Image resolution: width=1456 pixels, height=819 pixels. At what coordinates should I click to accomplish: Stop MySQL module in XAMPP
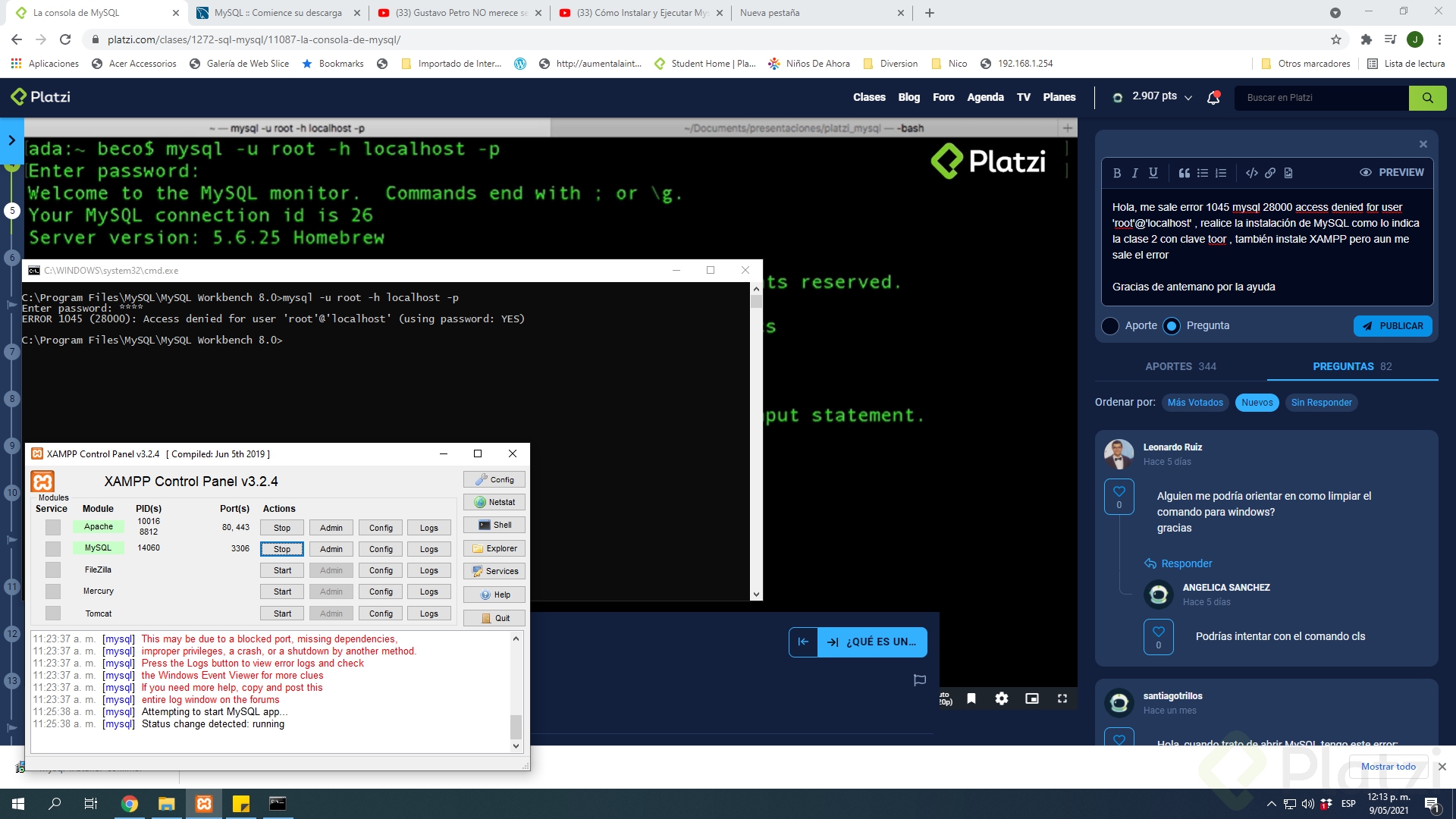click(x=282, y=549)
